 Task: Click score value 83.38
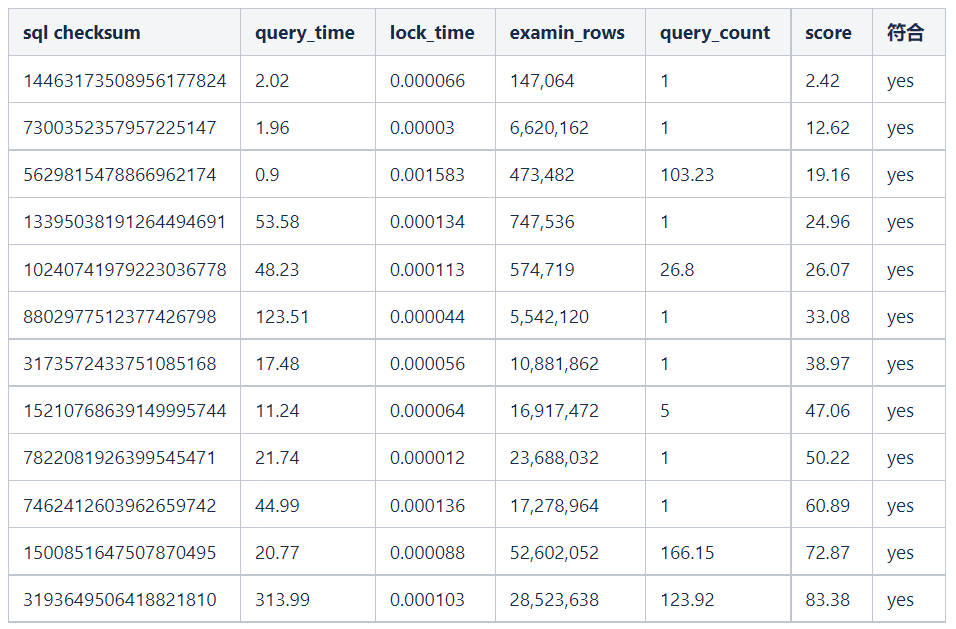(x=827, y=600)
